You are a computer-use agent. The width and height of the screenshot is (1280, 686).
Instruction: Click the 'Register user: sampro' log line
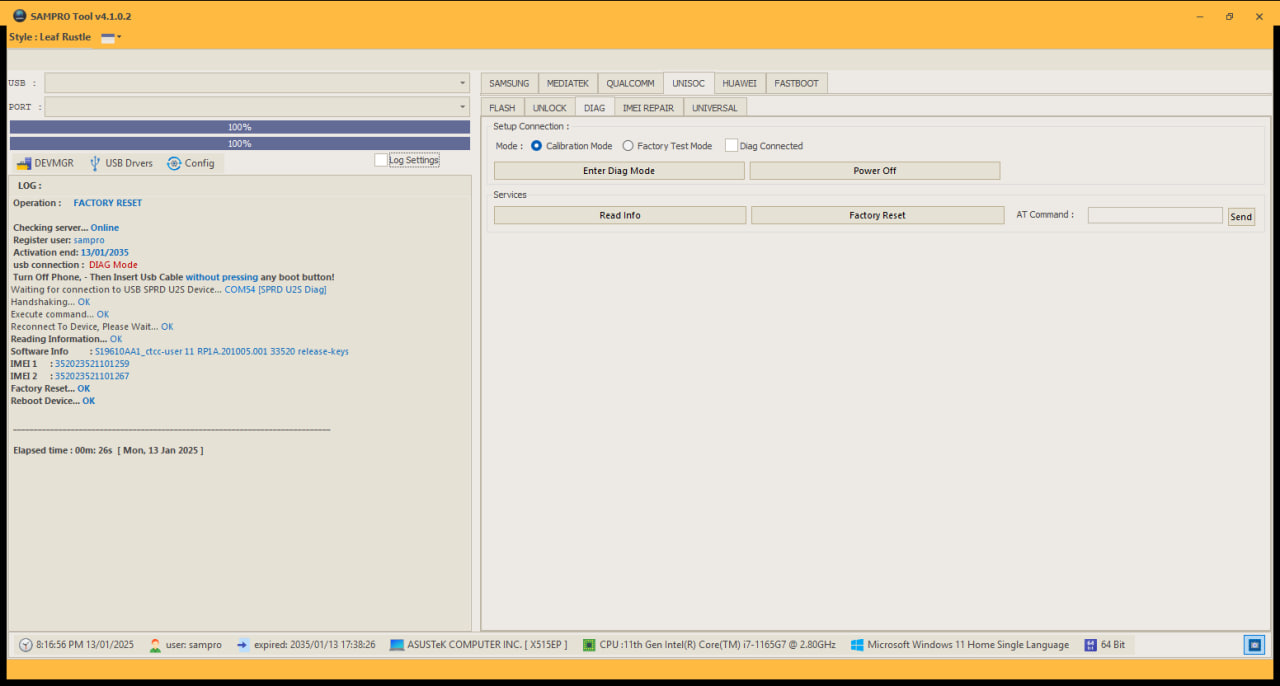[x=59, y=240]
